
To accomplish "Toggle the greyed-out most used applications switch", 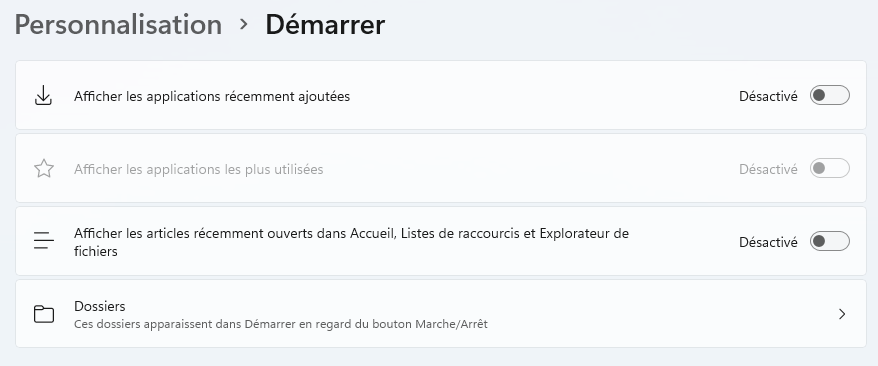I will pyautogui.click(x=829, y=168).
